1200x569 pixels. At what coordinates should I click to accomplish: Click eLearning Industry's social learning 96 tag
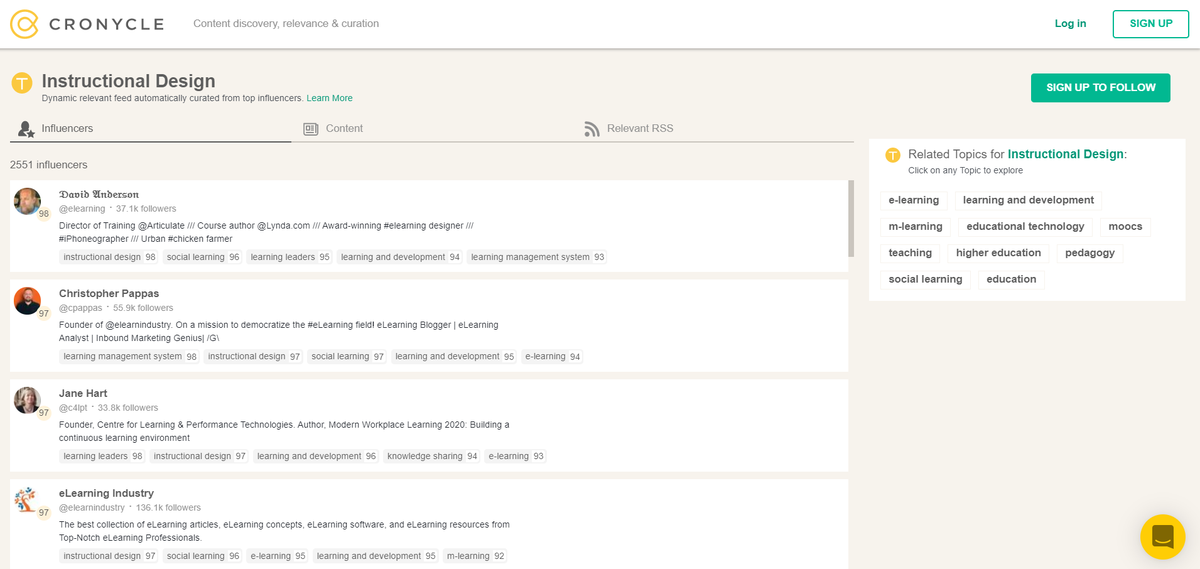tap(203, 556)
